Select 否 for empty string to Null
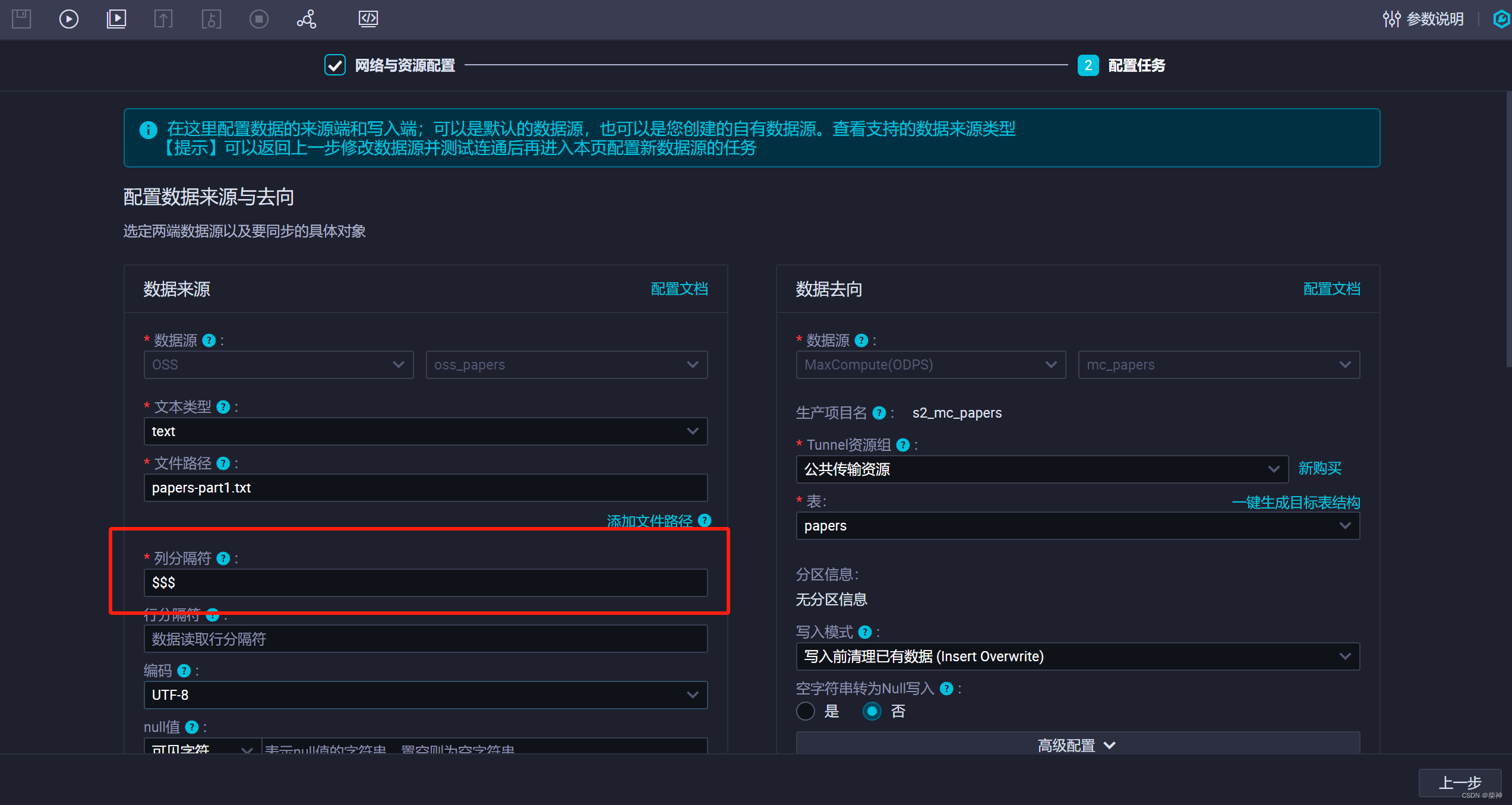Viewport: 1512px width, 805px height. coord(872,711)
